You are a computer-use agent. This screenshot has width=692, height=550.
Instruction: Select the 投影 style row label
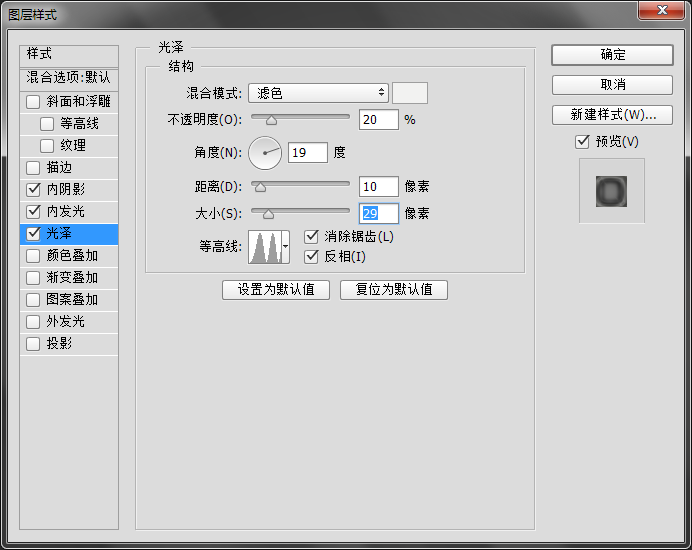tap(59, 343)
